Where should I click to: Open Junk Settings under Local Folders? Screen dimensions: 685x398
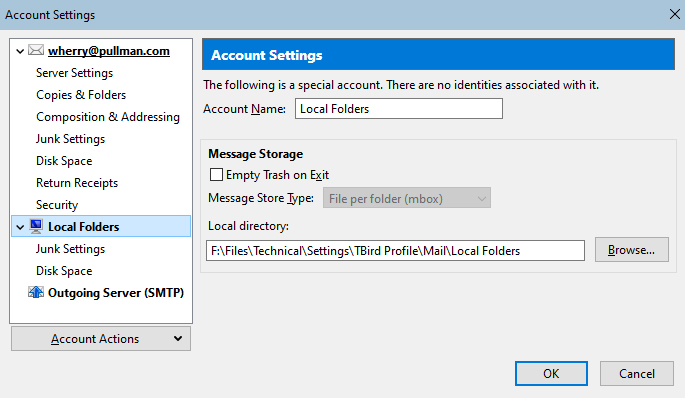tap(70, 249)
